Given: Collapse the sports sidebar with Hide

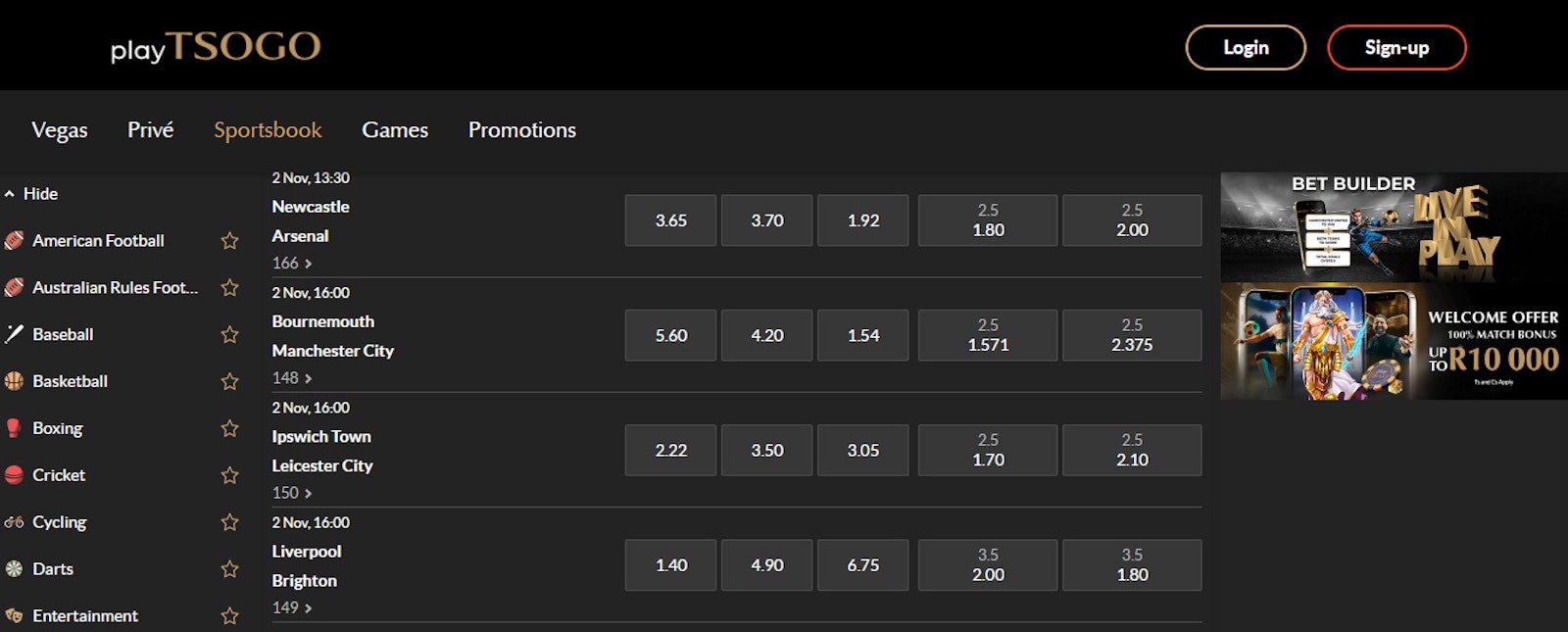Looking at the screenshot, I should [31, 194].
